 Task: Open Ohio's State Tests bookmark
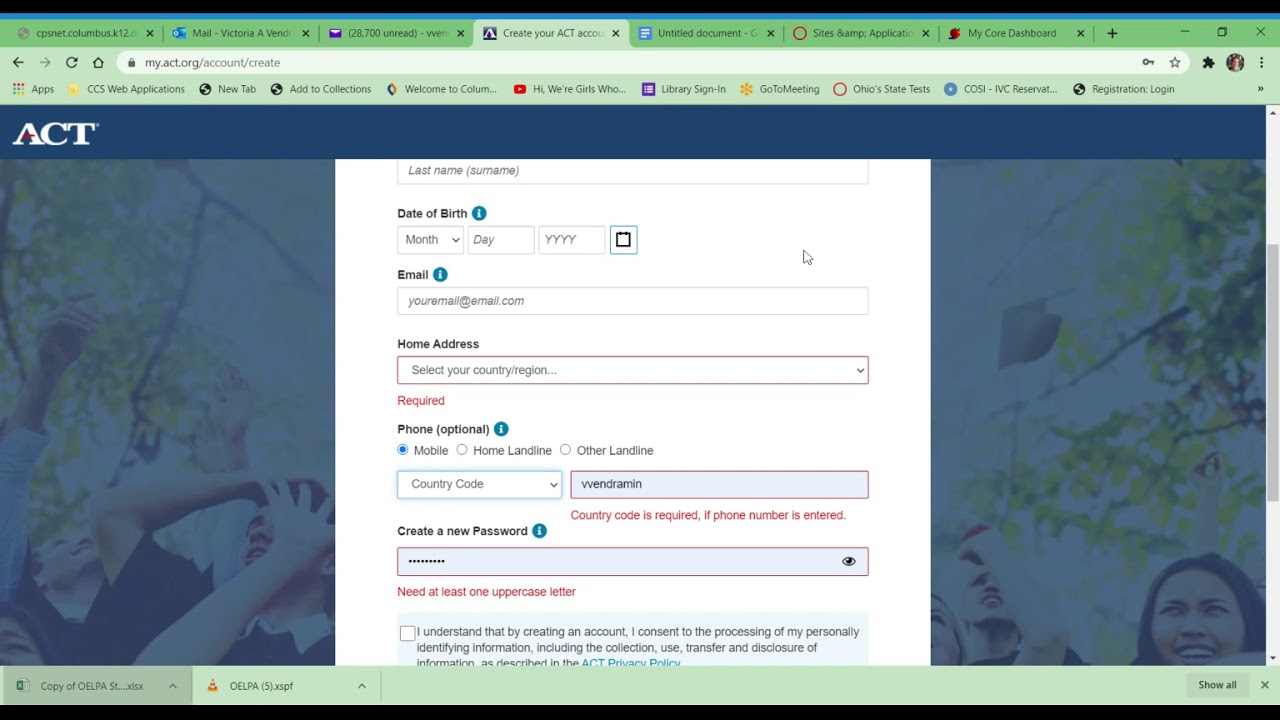(x=882, y=89)
